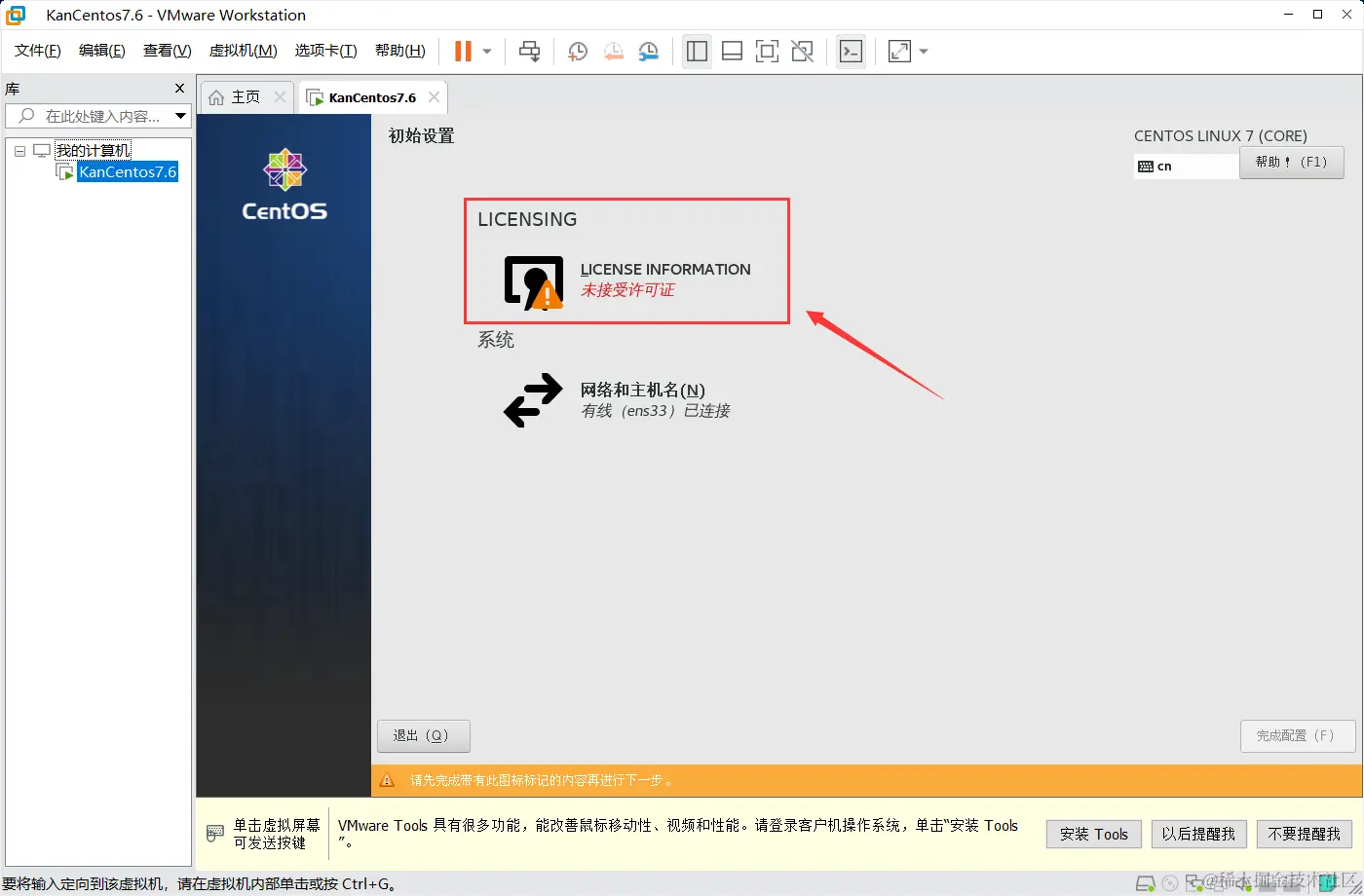Open the Snapshot Manager
This screenshot has width=1364, height=896.
coord(647,51)
